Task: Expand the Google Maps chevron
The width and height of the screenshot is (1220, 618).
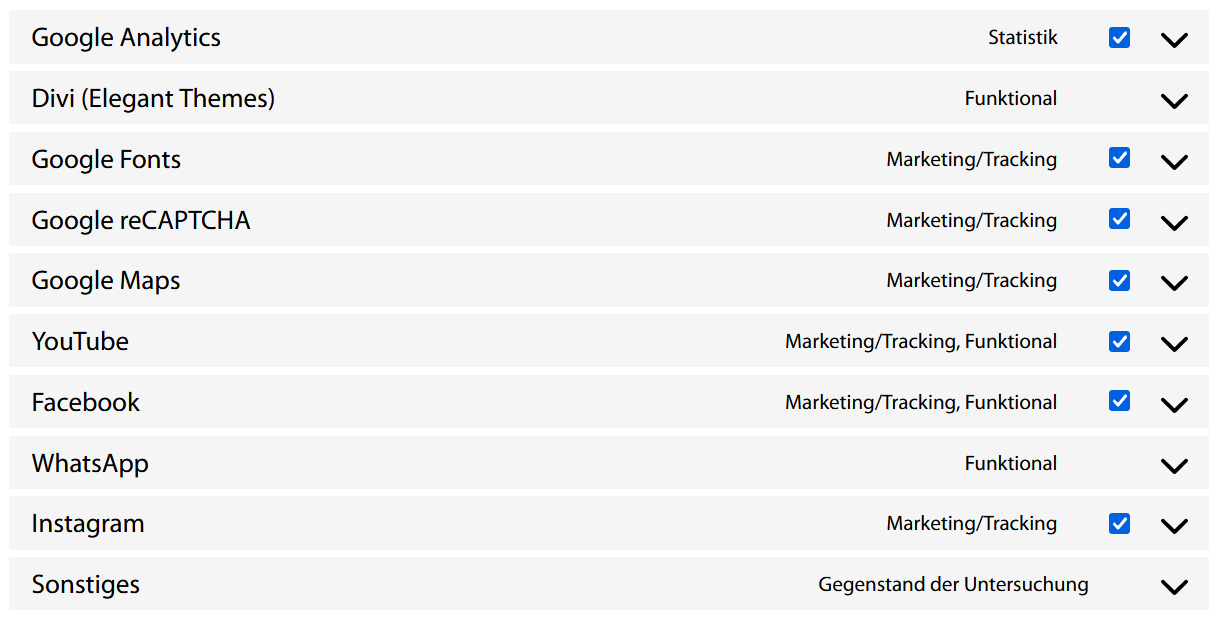Action: click(1174, 283)
